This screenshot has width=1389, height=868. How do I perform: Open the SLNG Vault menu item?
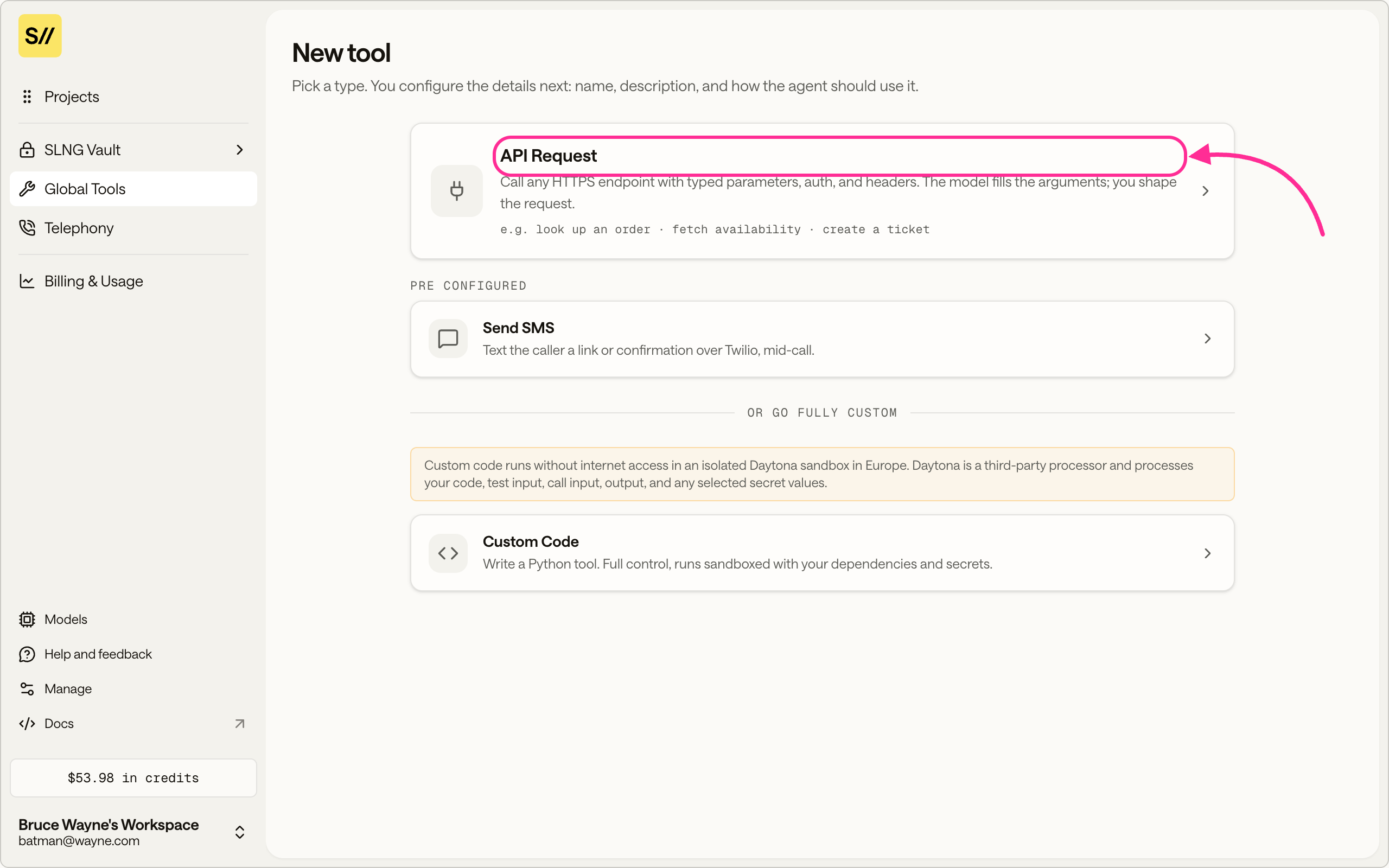click(x=133, y=150)
